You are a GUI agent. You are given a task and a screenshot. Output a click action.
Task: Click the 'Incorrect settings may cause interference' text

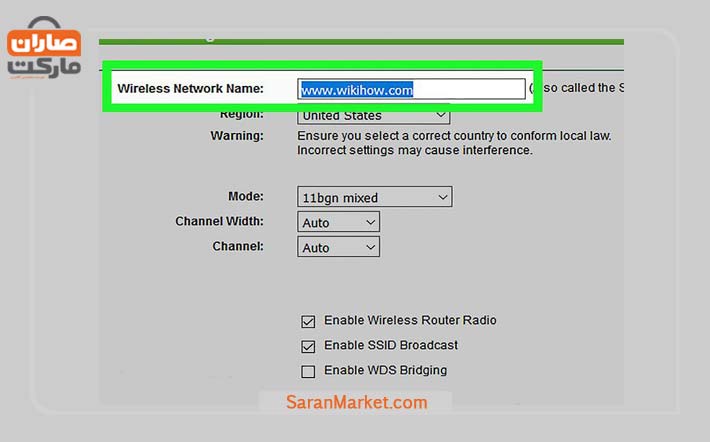tap(415, 151)
